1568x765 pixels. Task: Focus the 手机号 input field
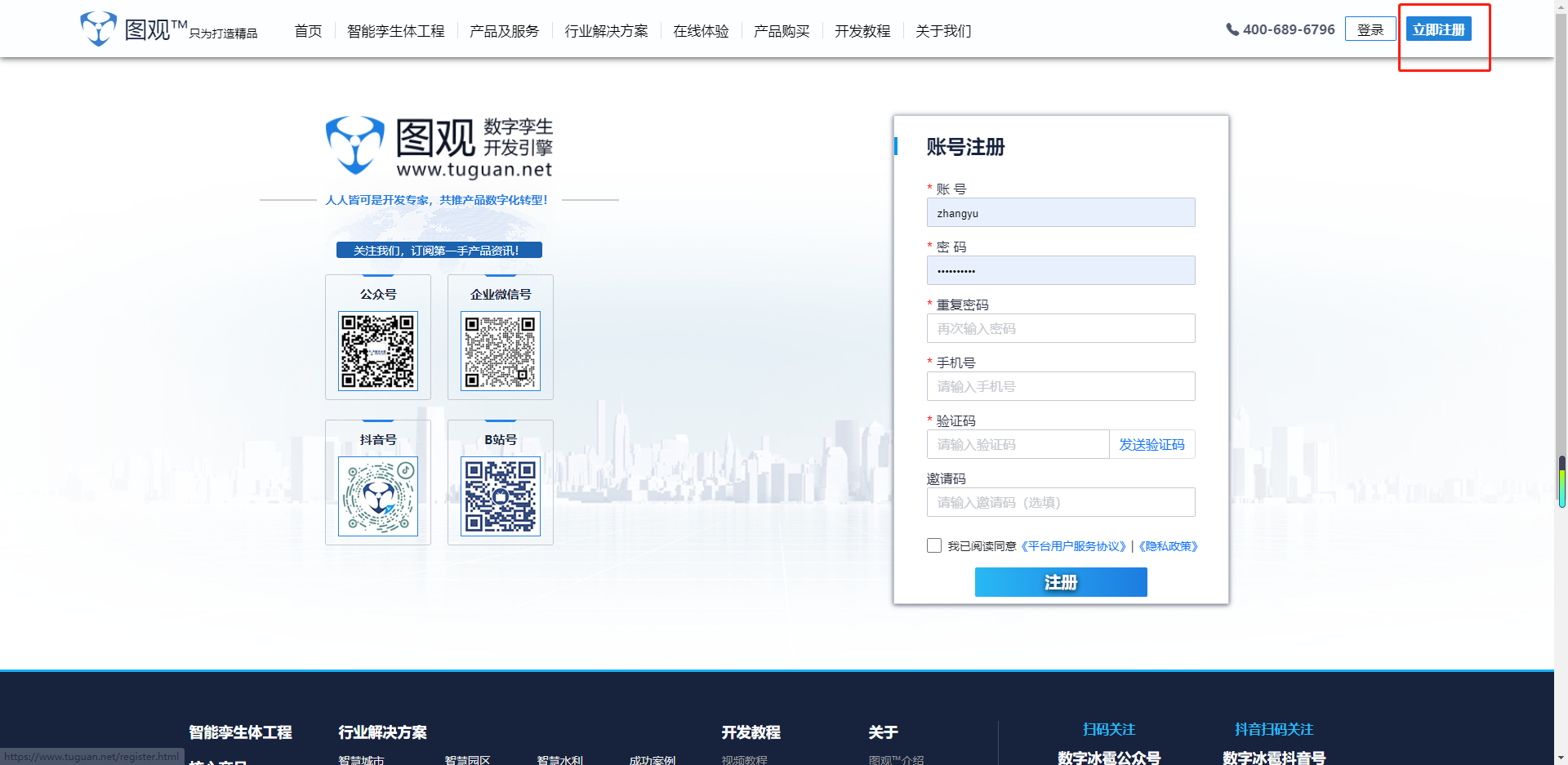click(1061, 386)
